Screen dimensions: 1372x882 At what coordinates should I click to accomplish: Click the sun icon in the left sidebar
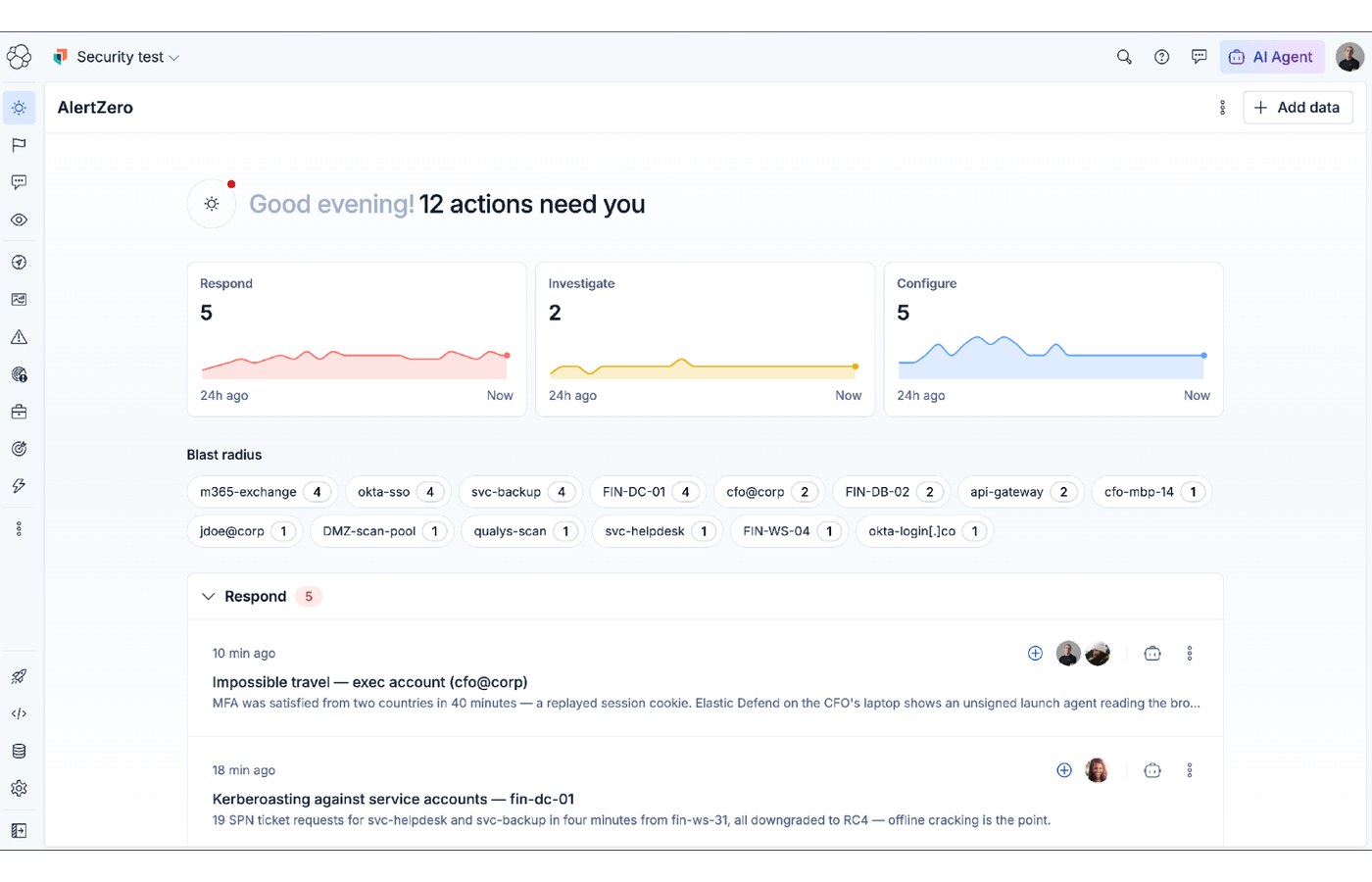pos(19,108)
